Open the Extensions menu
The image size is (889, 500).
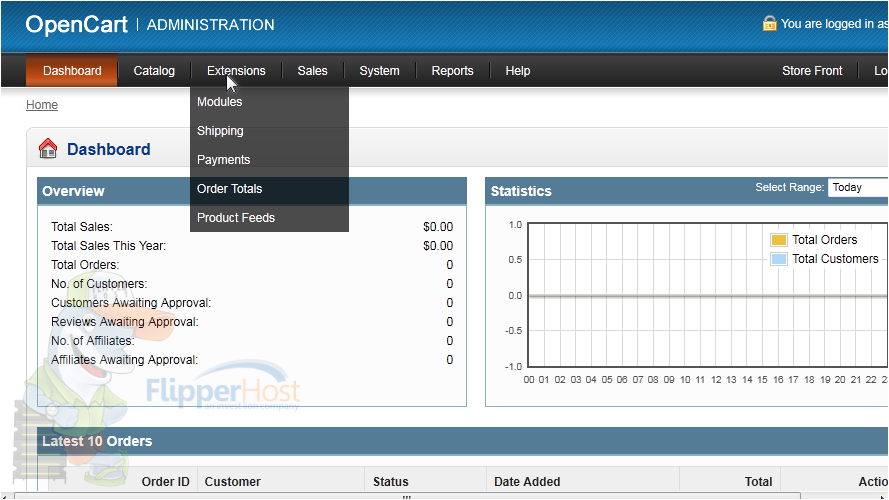click(x=236, y=71)
